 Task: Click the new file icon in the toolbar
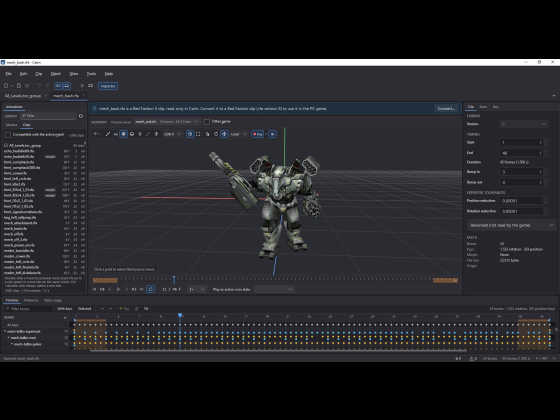click(6, 86)
